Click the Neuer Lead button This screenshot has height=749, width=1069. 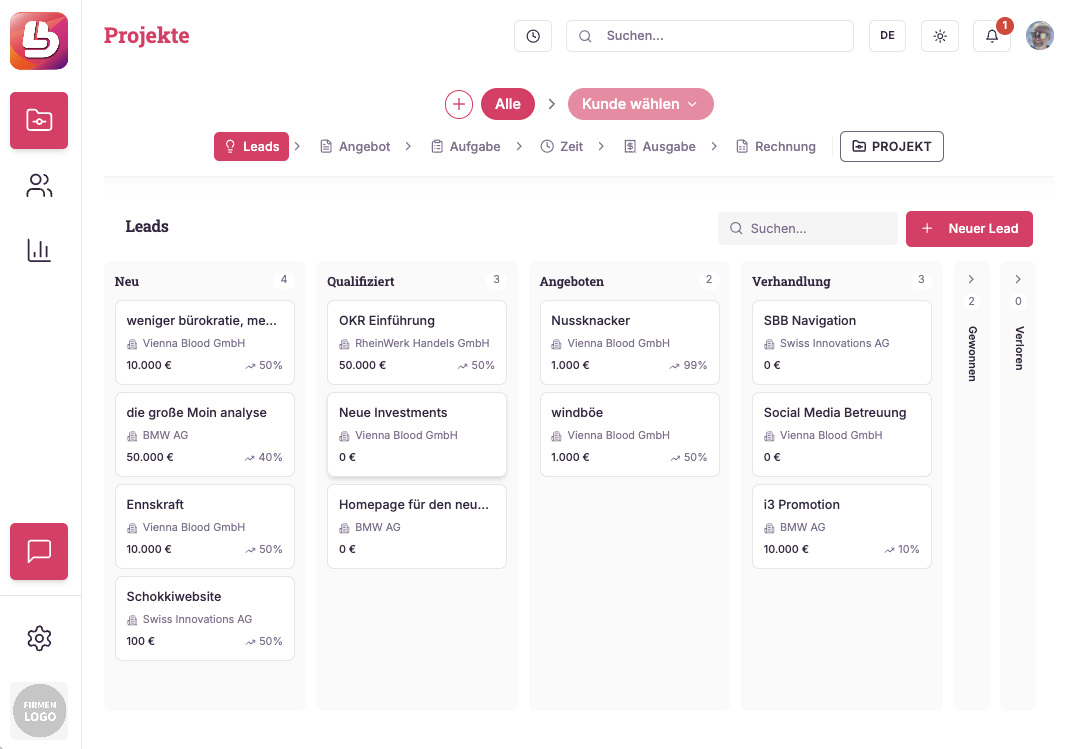(969, 229)
